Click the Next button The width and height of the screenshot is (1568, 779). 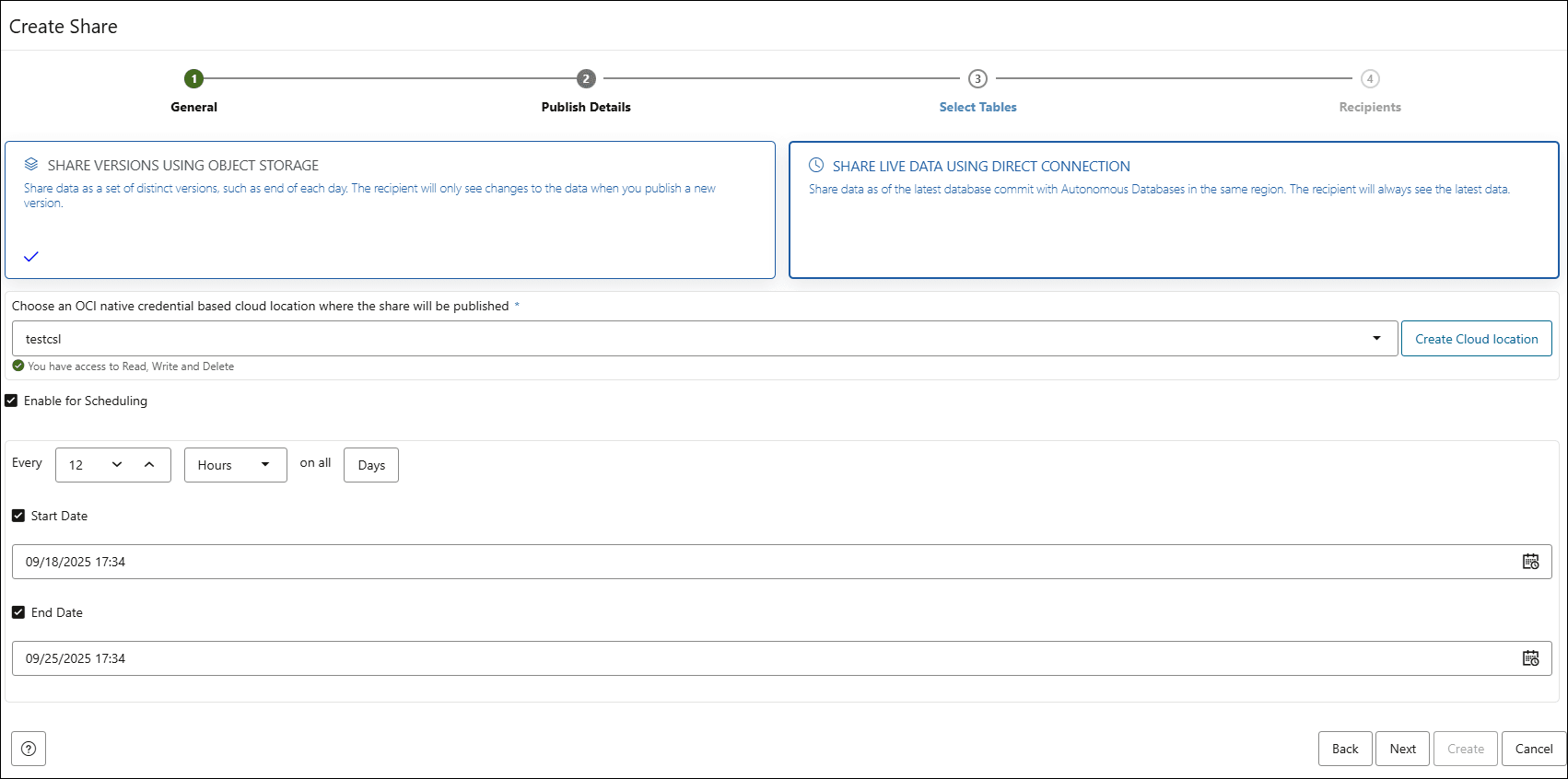(1403, 749)
